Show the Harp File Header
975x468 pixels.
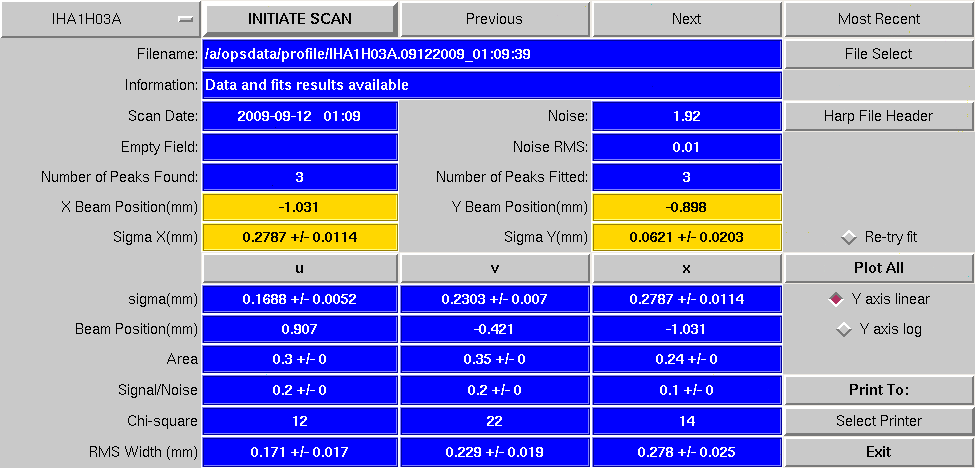click(x=879, y=116)
